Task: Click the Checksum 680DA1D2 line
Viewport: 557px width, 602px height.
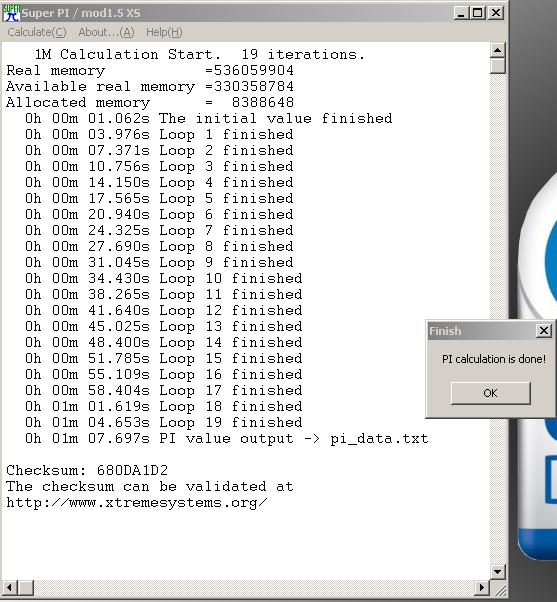Action: pyautogui.click(x=87, y=470)
